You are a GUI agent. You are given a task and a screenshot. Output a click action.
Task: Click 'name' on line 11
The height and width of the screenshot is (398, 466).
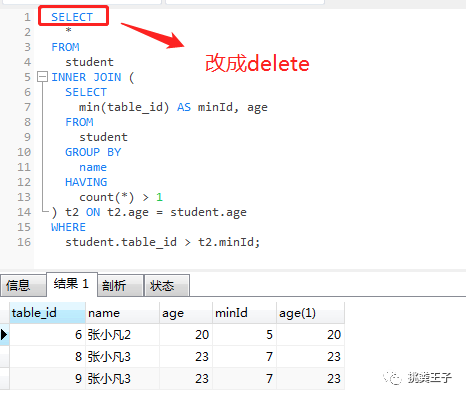click(93, 167)
